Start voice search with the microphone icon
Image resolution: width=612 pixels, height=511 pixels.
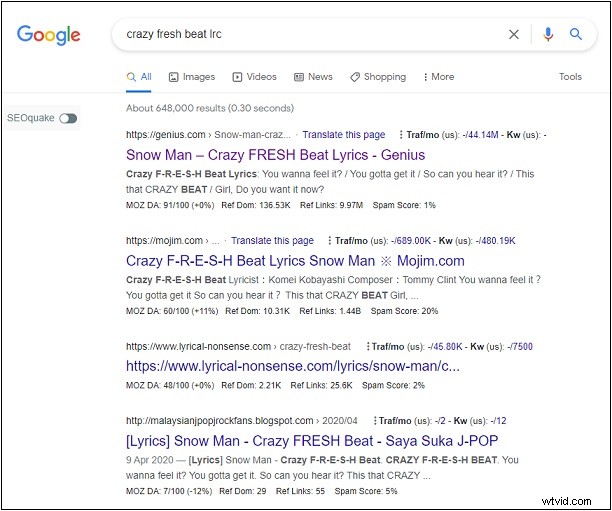(547, 34)
